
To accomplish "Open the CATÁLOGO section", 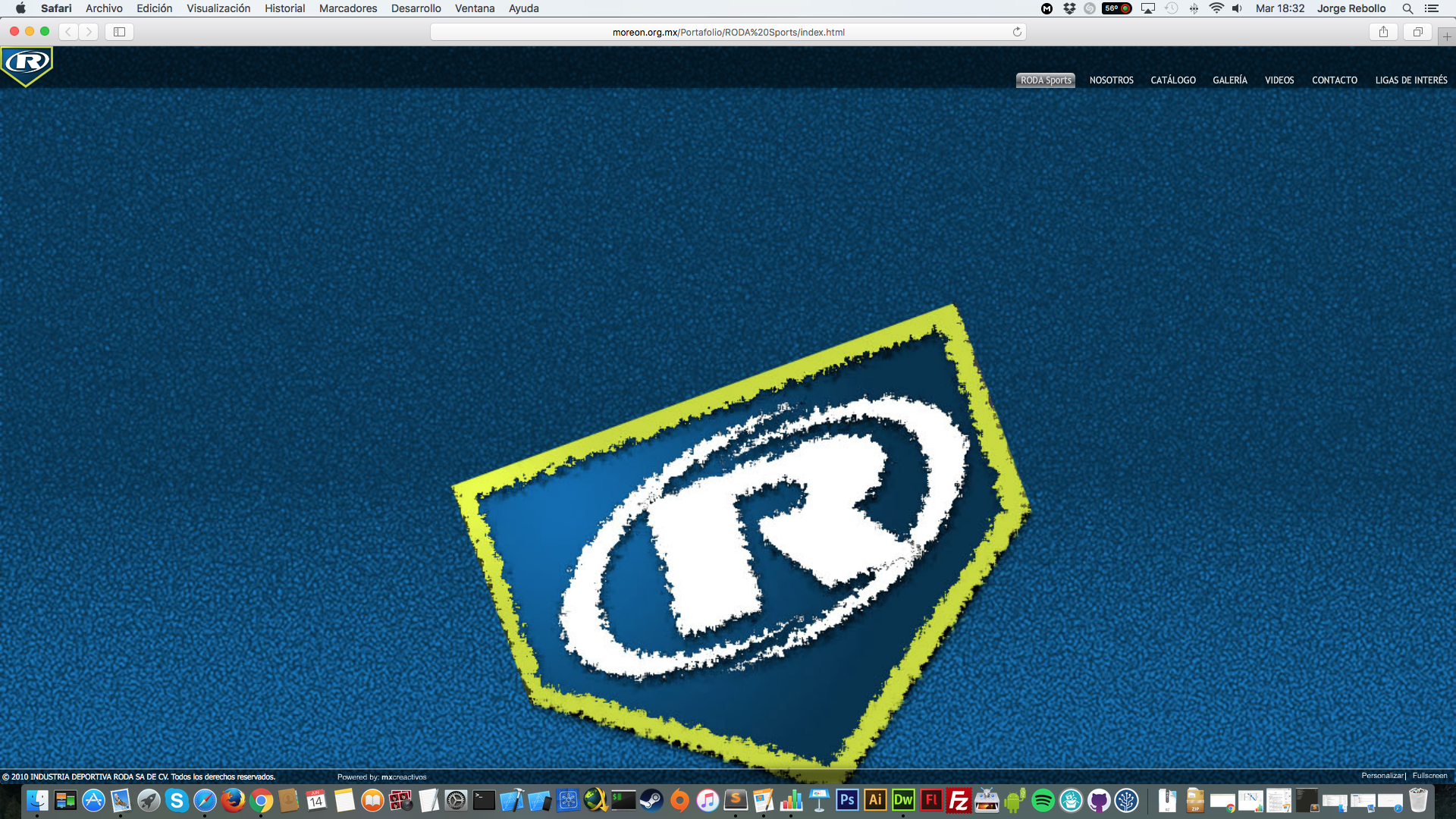I will pyautogui.click(x=1173, y=80).
